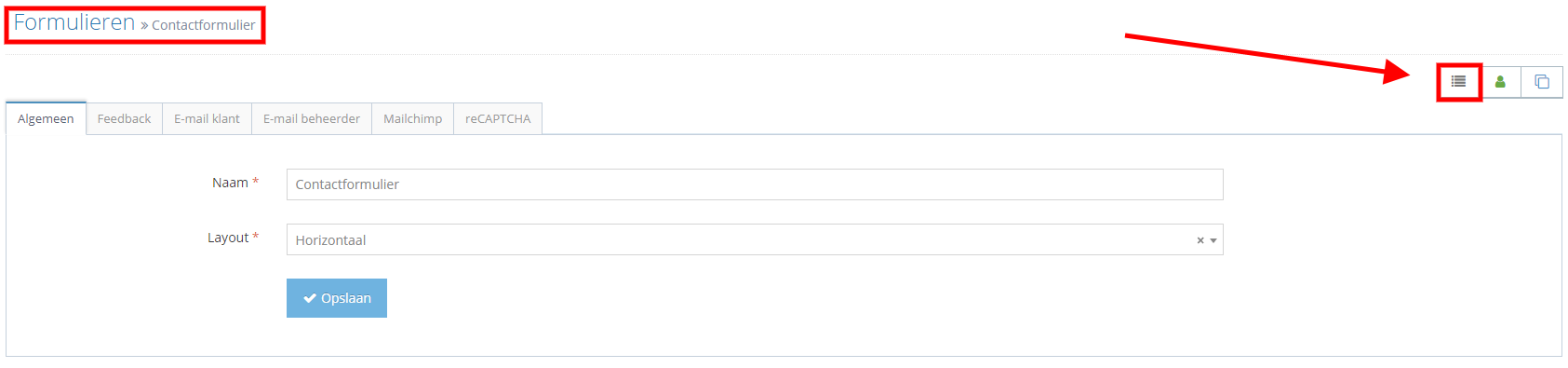
Task: Clear the Horizontaal layout selection with x
Action: [x=1200, y=240]
